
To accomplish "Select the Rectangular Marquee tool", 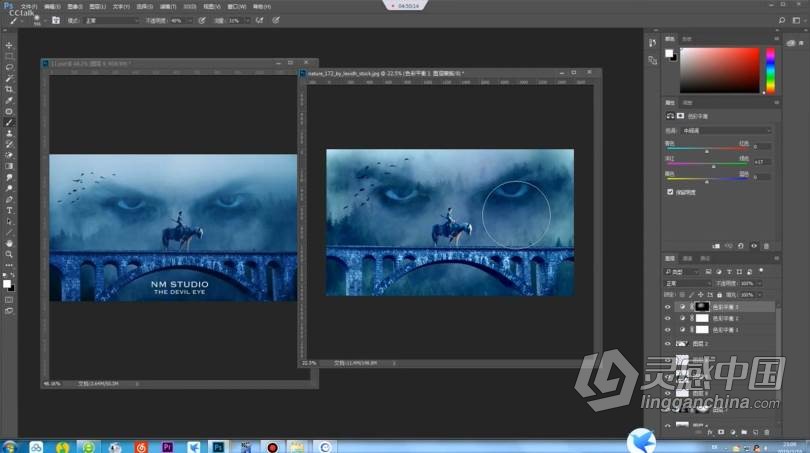I will (9, 56).
